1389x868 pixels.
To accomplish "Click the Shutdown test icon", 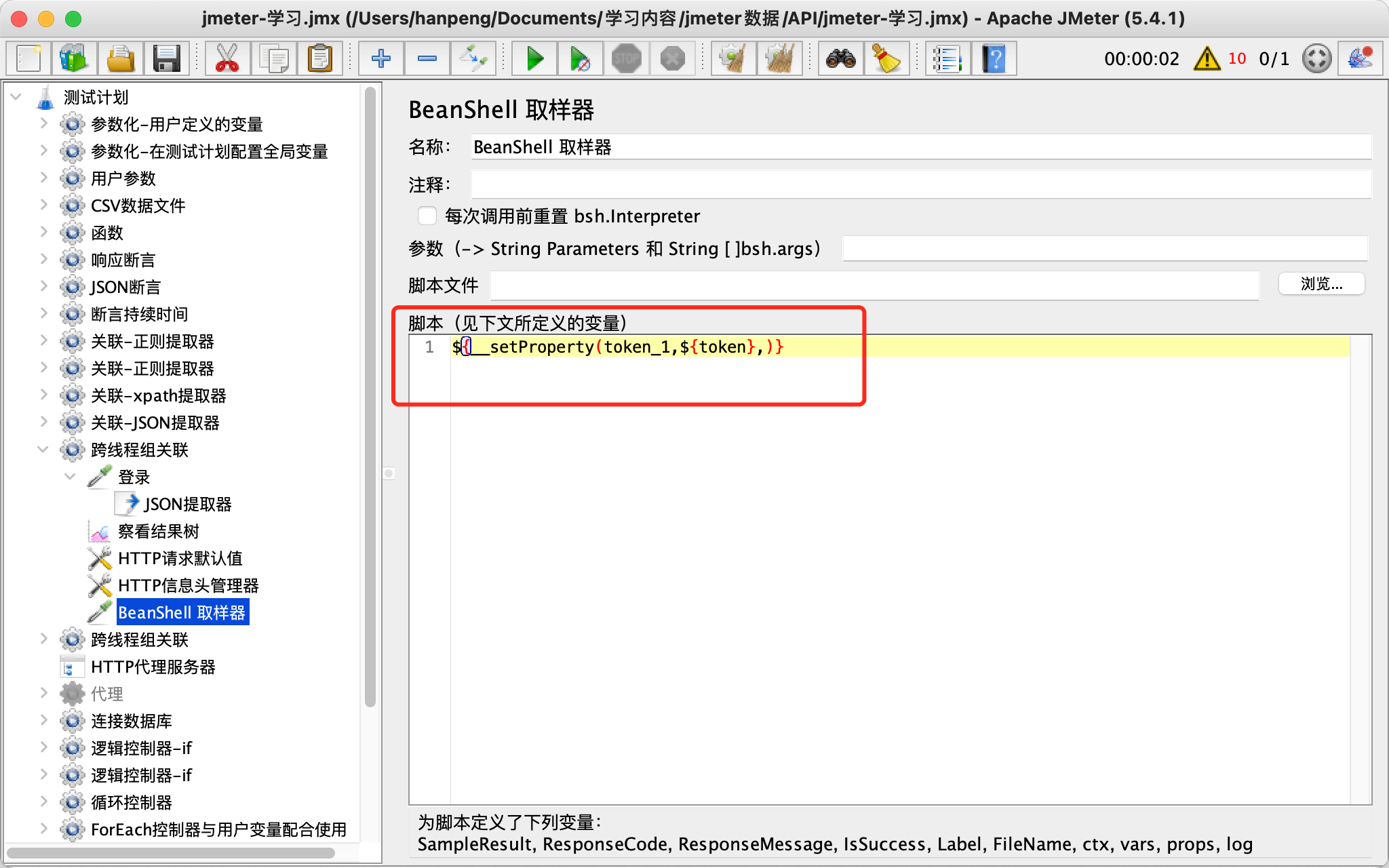I will 673,58.
